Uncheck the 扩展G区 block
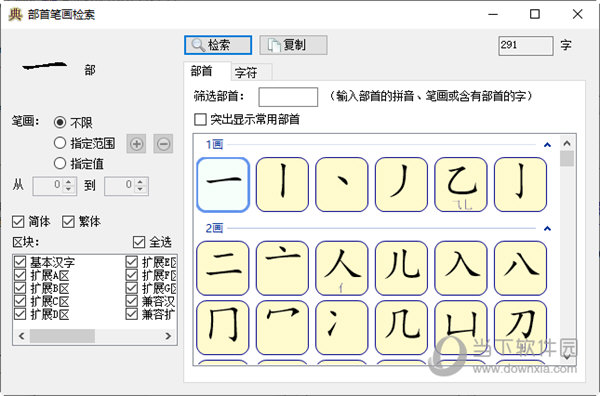Viewport: 600px width, 396px height. click(132, 288)
